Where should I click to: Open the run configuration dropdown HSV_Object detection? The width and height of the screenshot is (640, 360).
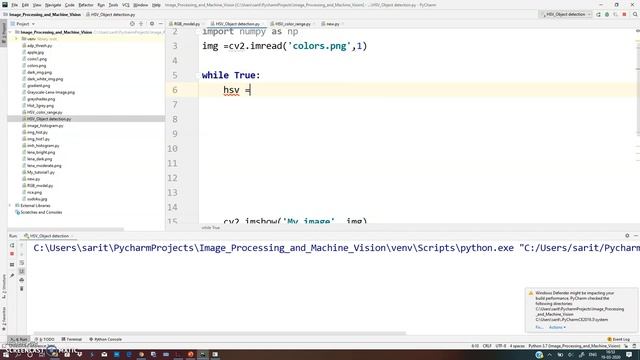coord(565,14)
